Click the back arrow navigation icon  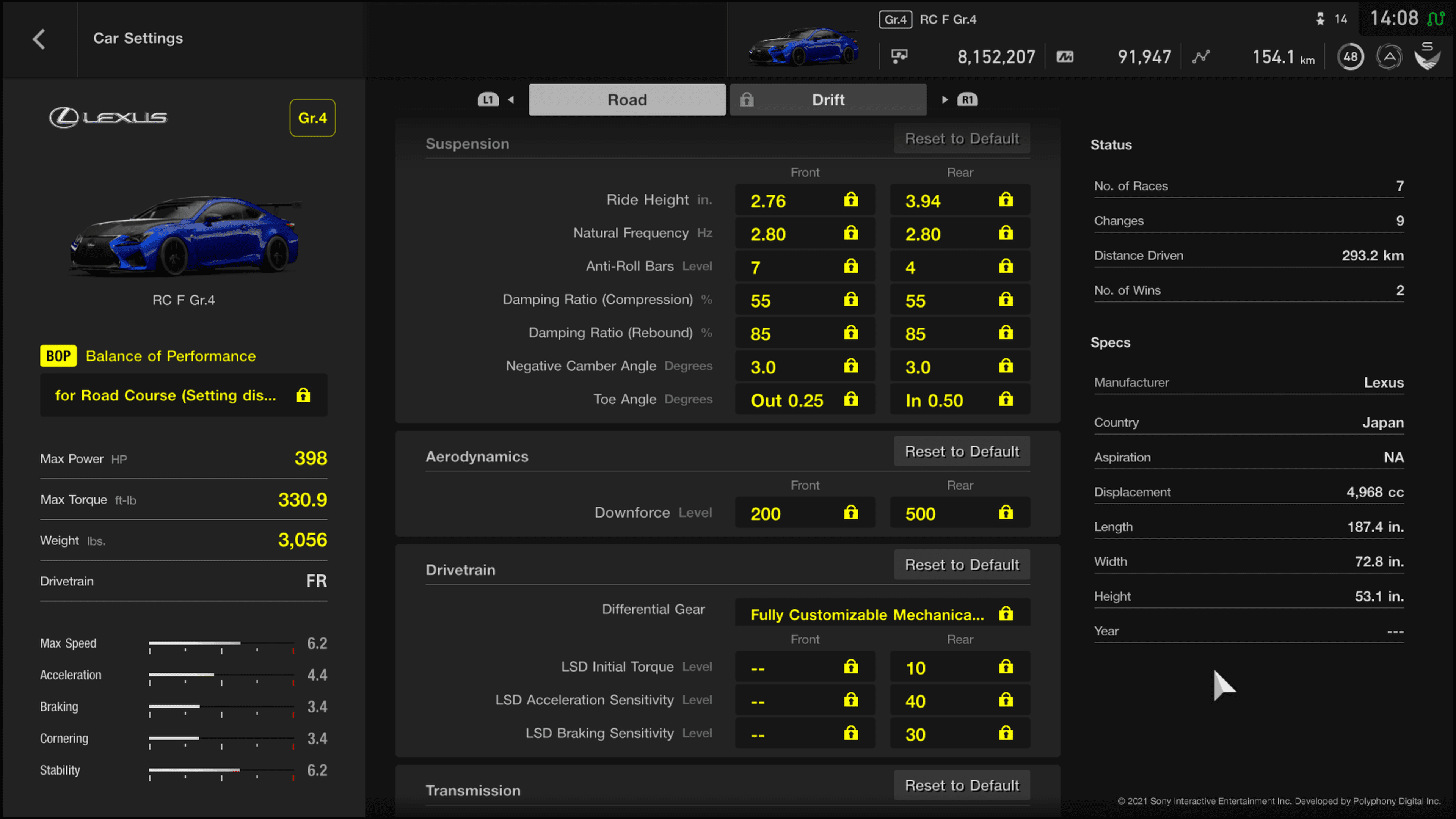(x=38, y=38)
